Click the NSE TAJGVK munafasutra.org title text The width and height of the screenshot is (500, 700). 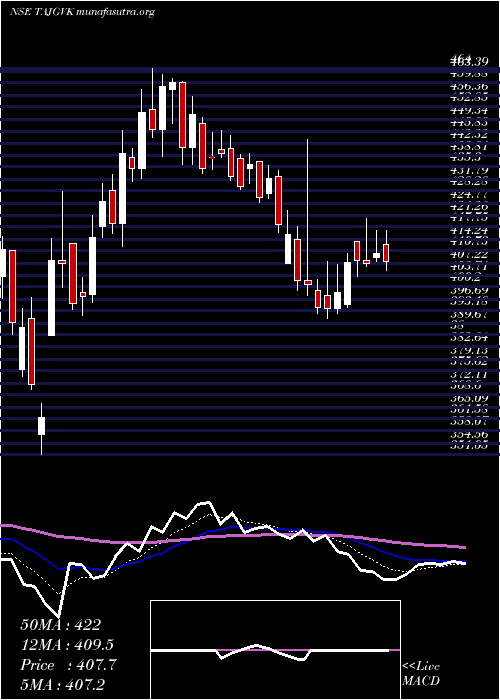tap(82, 12)
